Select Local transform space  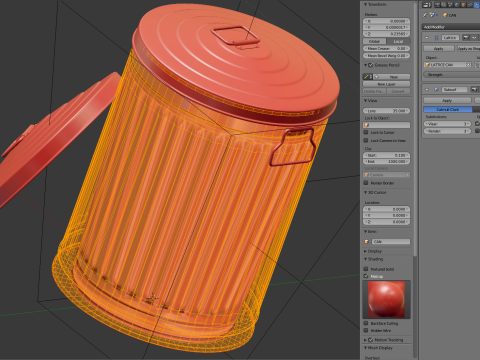tap(398, 41)
